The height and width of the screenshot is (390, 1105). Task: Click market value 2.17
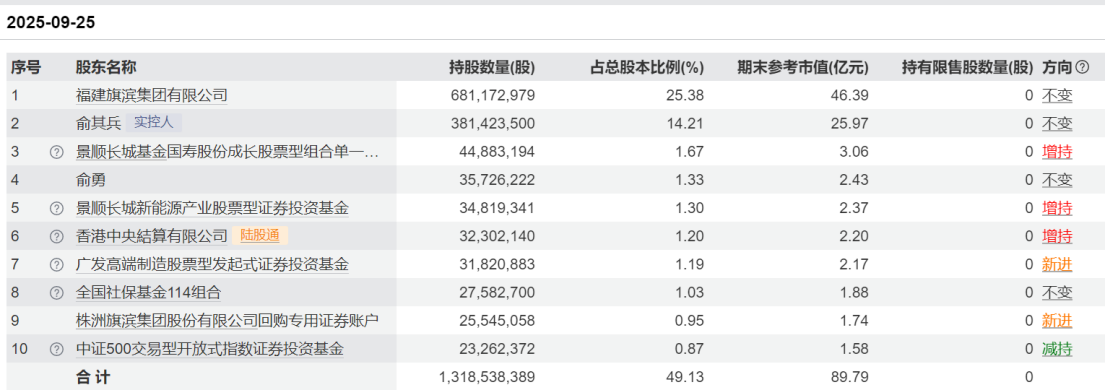tap(855, 264)
